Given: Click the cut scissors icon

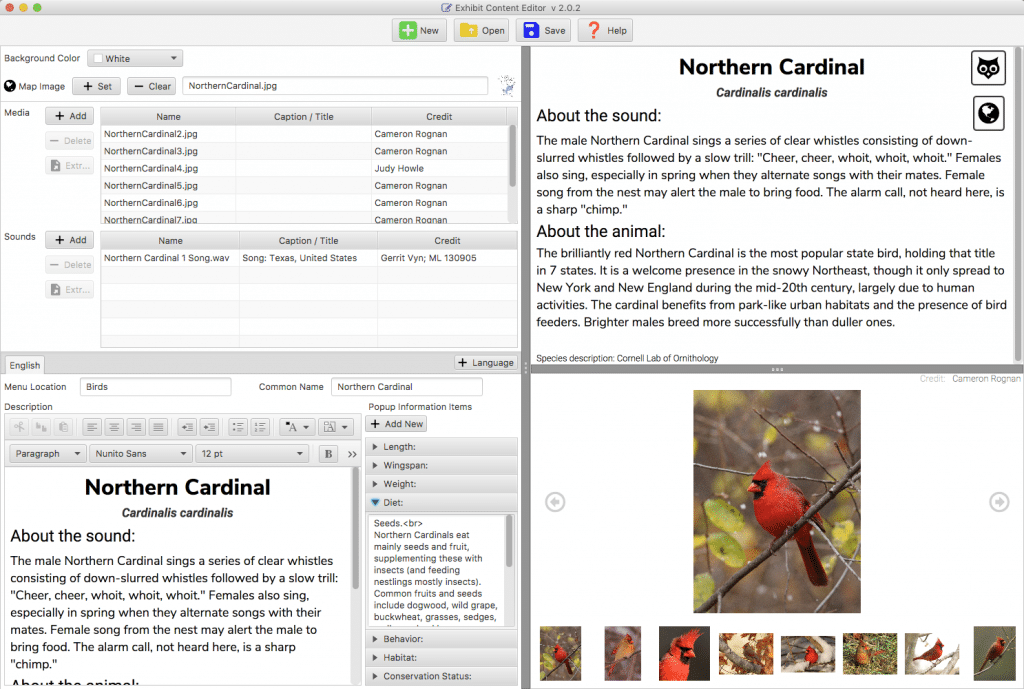Looking at the screenshot, I should [x=20, y=427].
